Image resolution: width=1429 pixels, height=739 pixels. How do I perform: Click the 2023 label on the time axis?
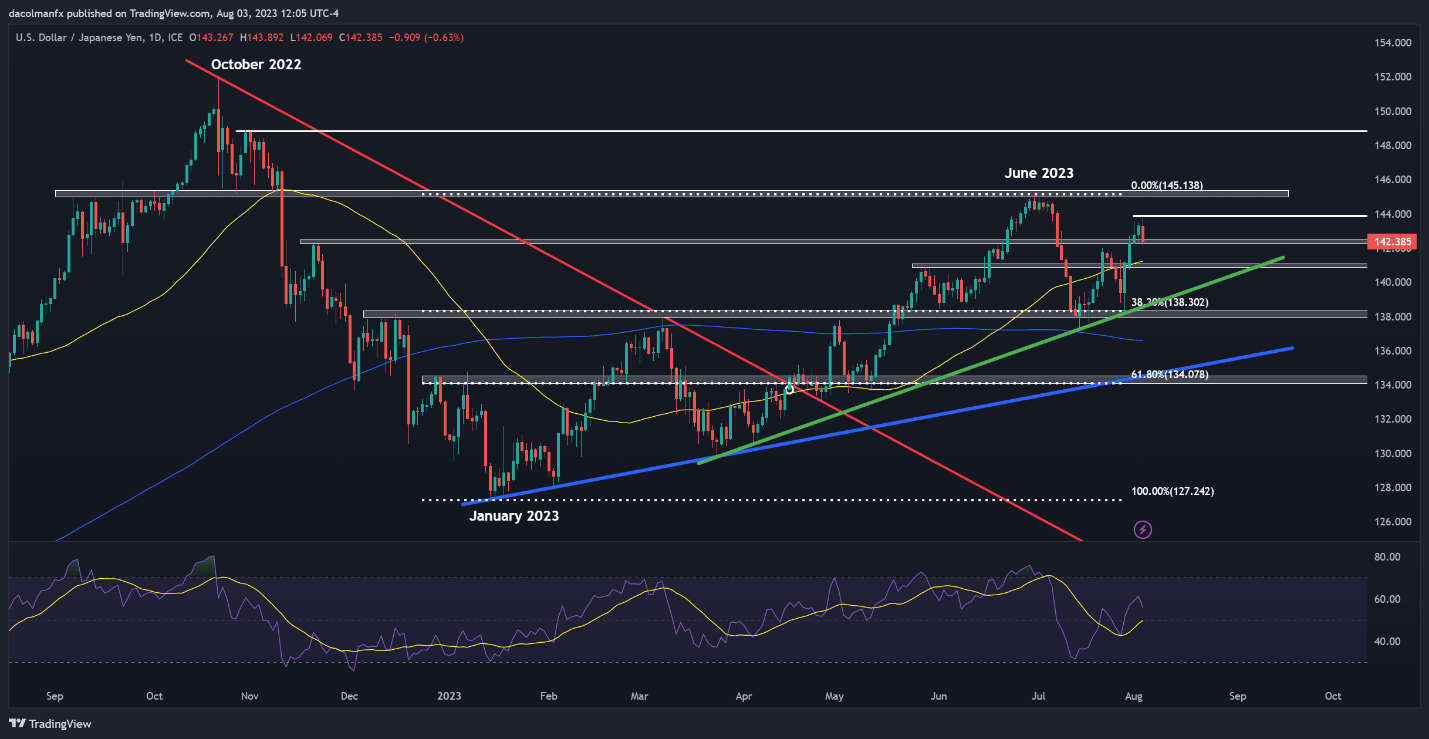click(x=447, y=694)
